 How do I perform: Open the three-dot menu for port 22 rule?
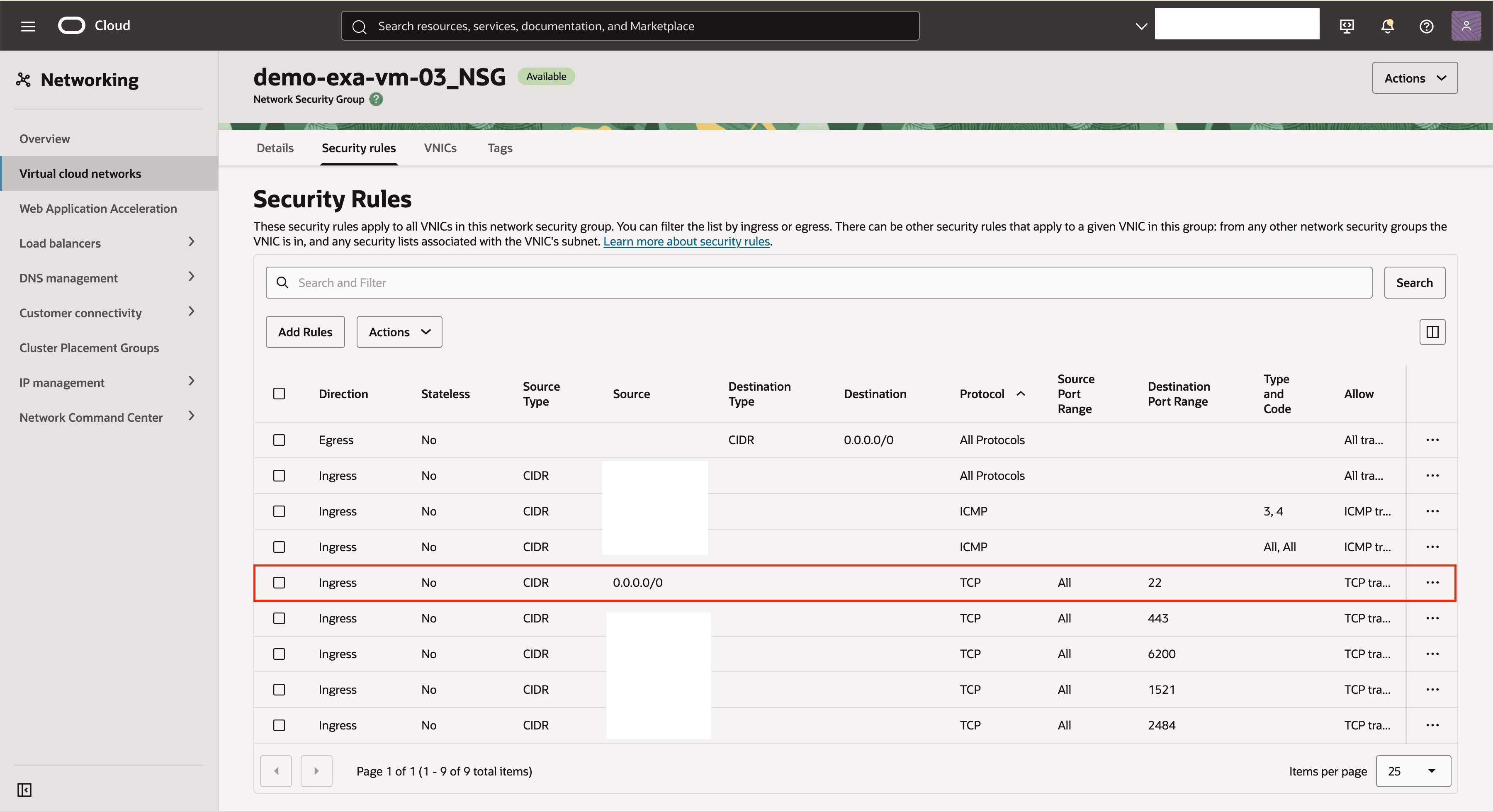[x=1432, y=583]
